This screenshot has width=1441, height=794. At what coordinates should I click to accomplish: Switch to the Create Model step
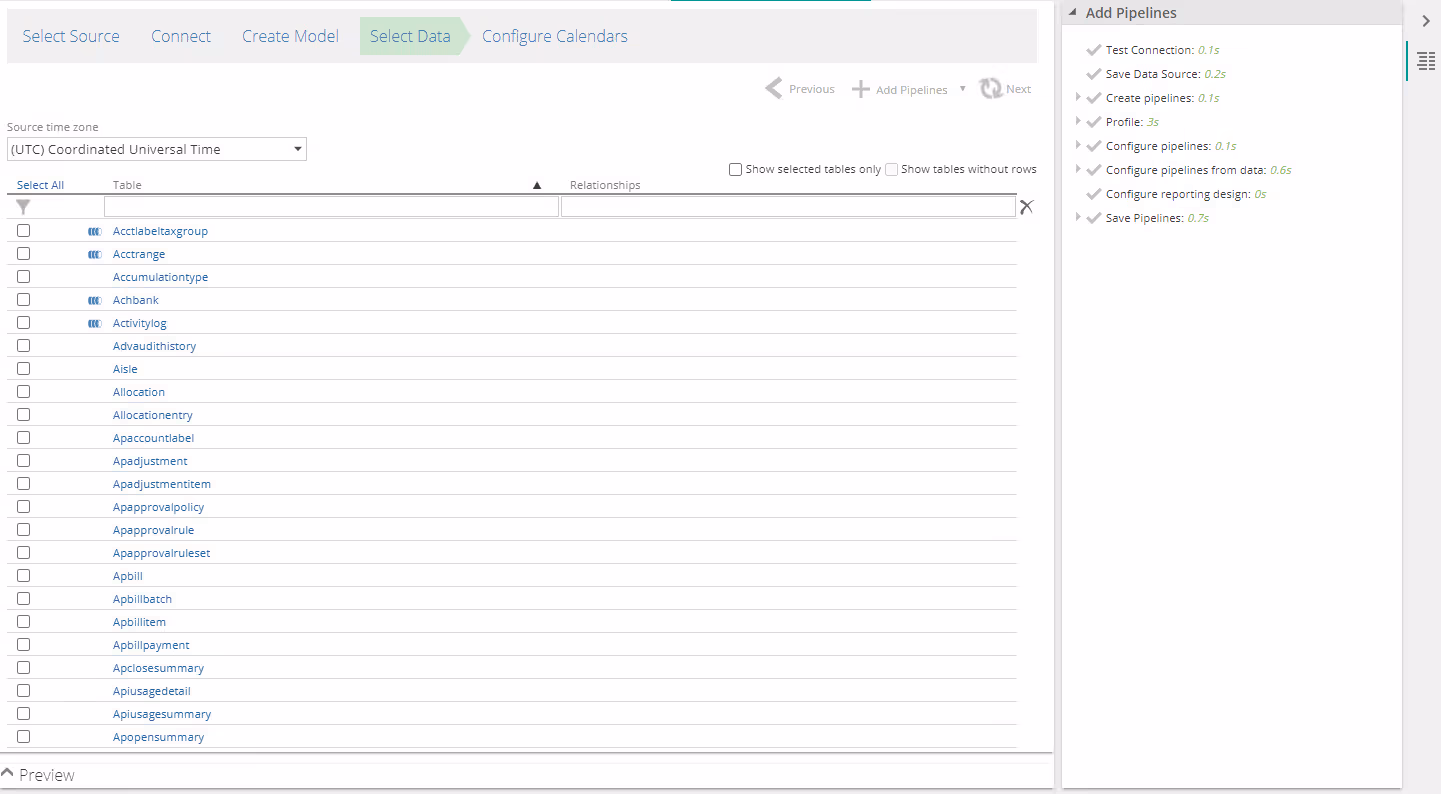click(x=290, y=37)
